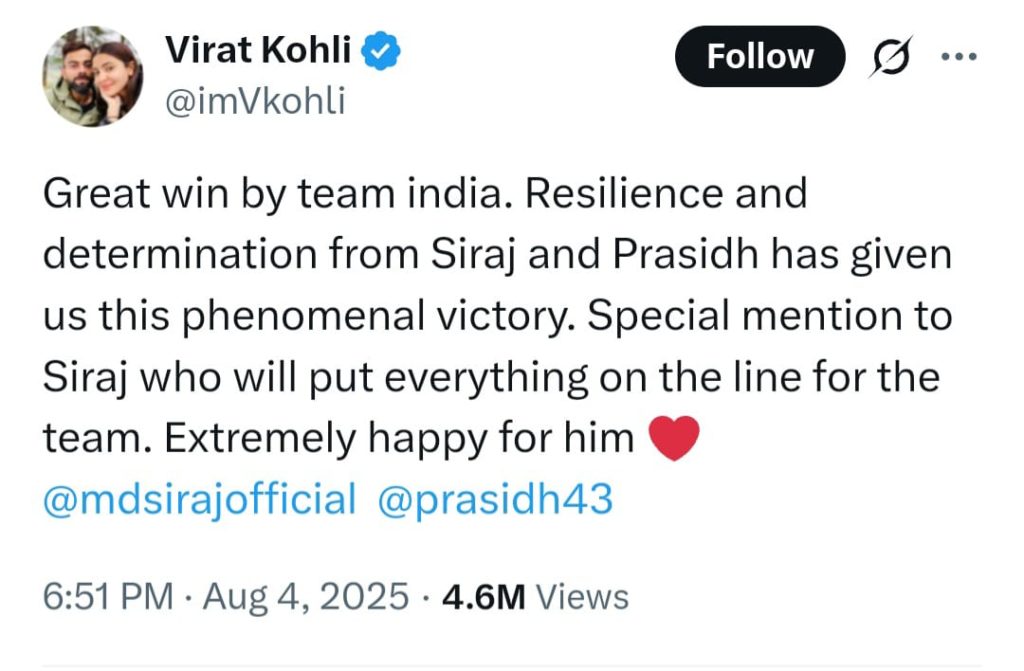Click the 4.6M view count
1024x671 pixels.
point(484,597)
